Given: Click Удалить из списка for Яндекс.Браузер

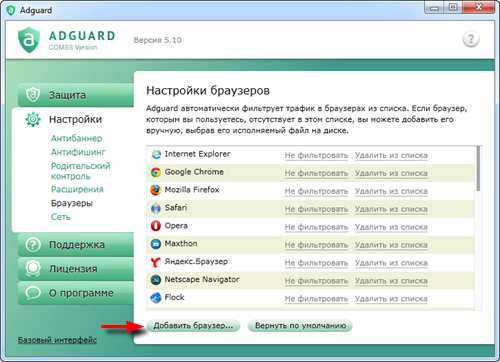Looking at the screenshot, I should [391, 263].
